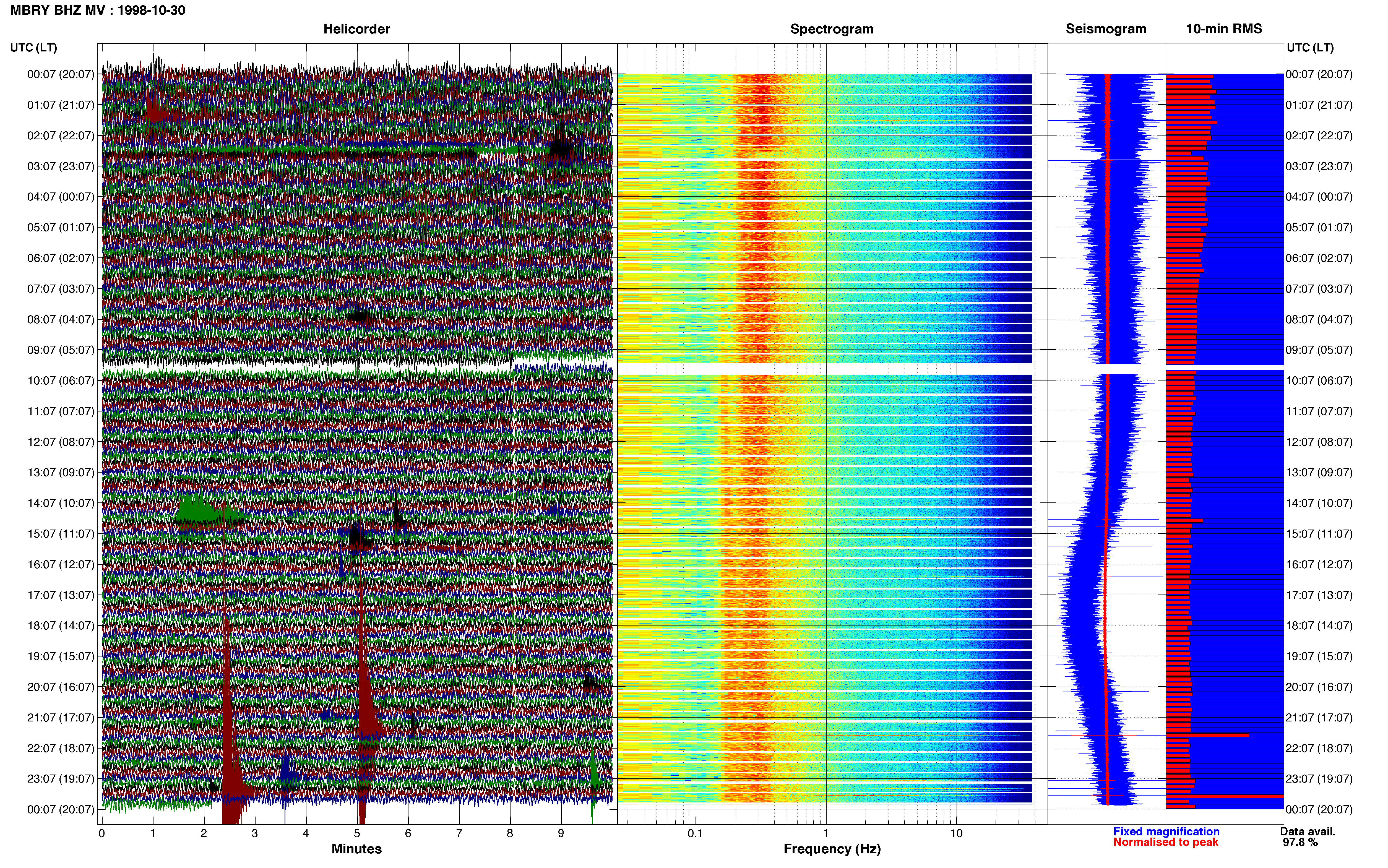Select helicorder time label 22:07 (18:07)

tap(61, 748)
